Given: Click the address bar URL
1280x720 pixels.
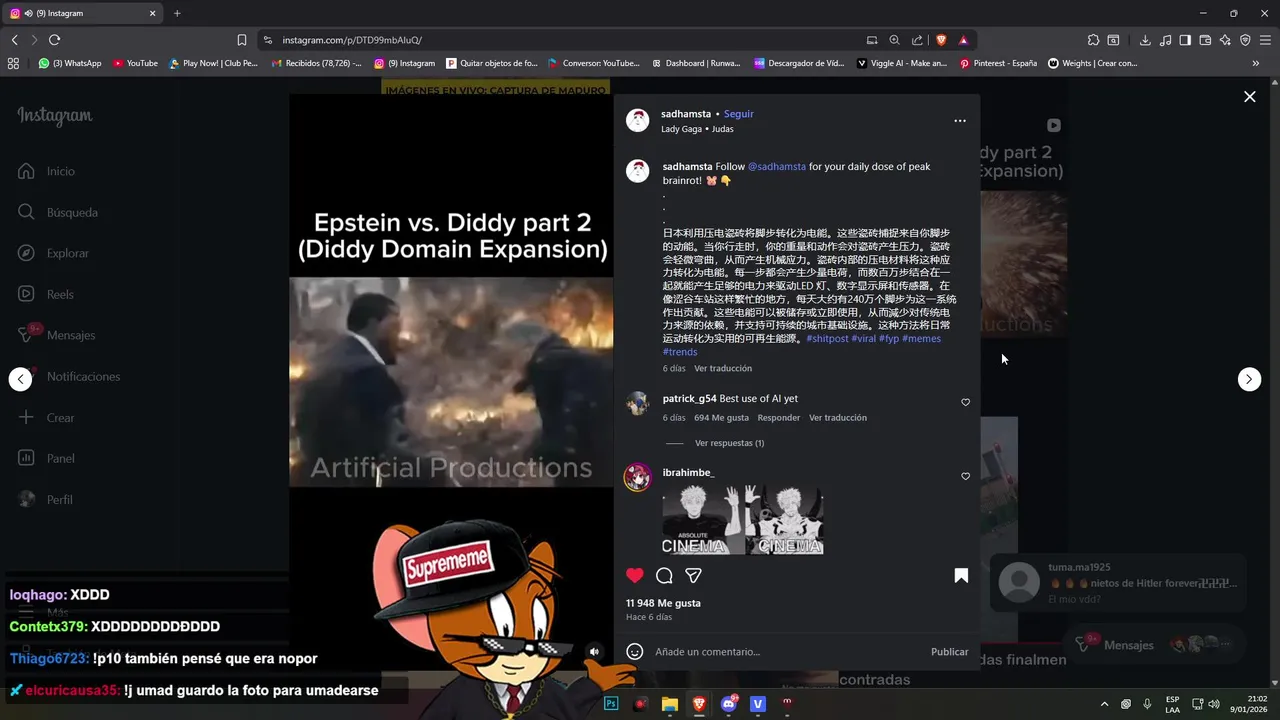Looking at the screenshot, I should 352,40.
